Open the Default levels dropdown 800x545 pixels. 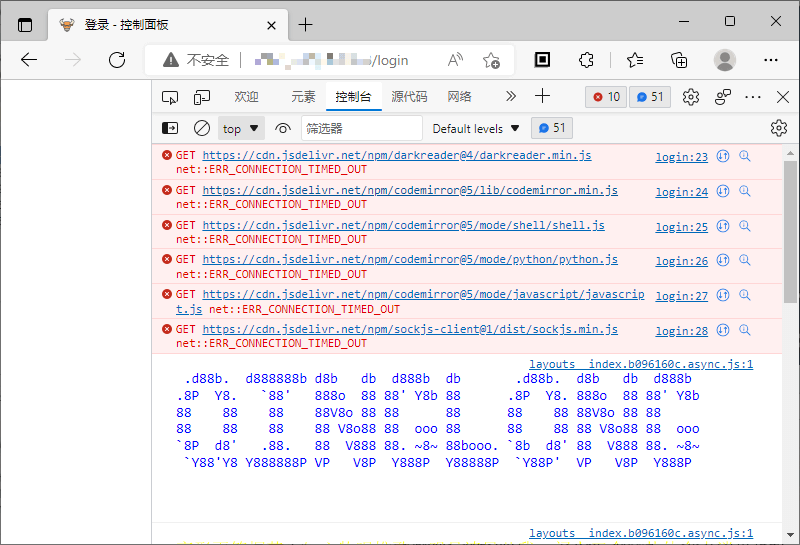[x=476, y=129]
